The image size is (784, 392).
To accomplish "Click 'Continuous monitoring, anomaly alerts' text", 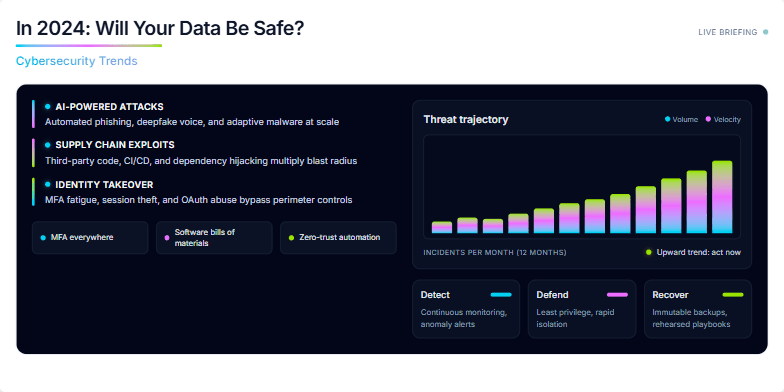I will [x=464, y=318].
